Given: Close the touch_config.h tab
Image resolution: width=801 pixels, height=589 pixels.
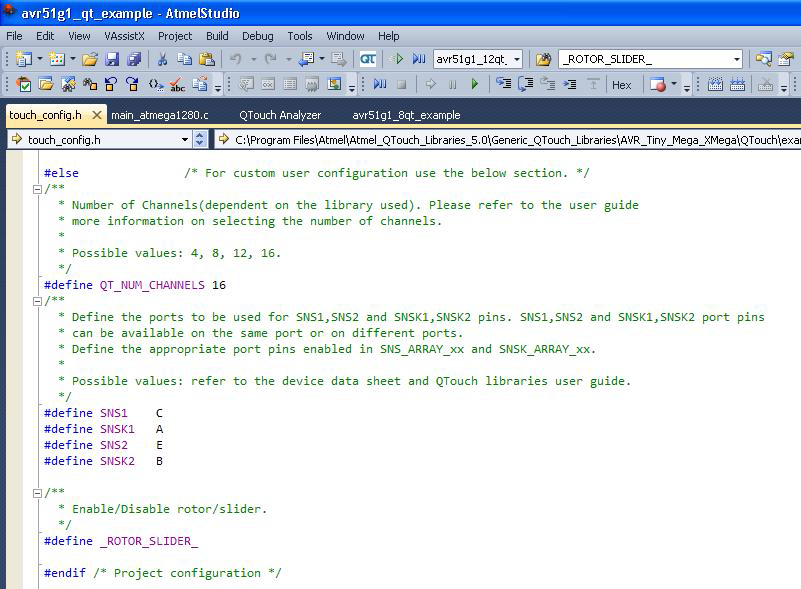Looking at the screenshot, I should (97, 115).
